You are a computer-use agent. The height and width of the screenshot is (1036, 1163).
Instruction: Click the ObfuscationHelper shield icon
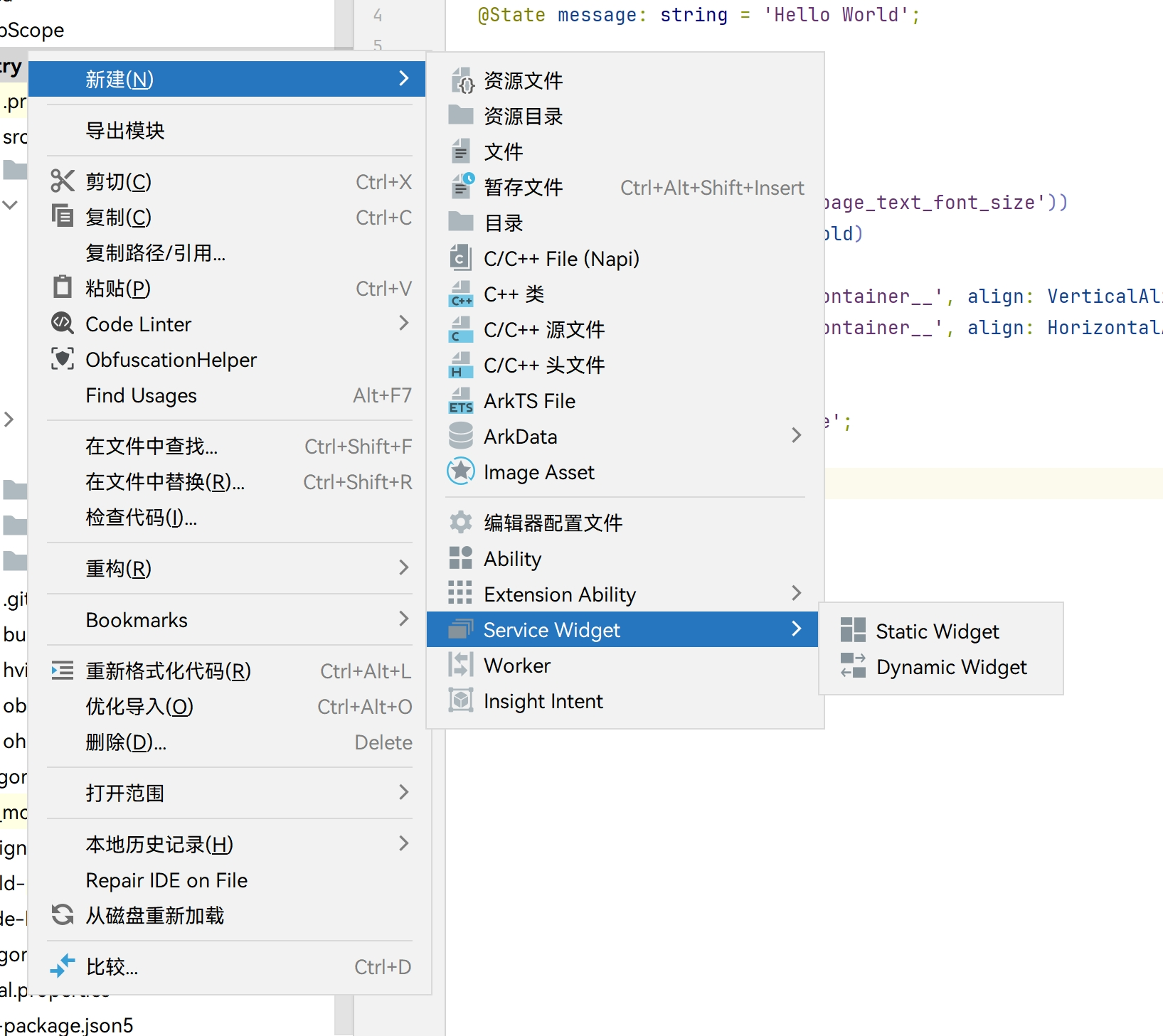(63, 359)
